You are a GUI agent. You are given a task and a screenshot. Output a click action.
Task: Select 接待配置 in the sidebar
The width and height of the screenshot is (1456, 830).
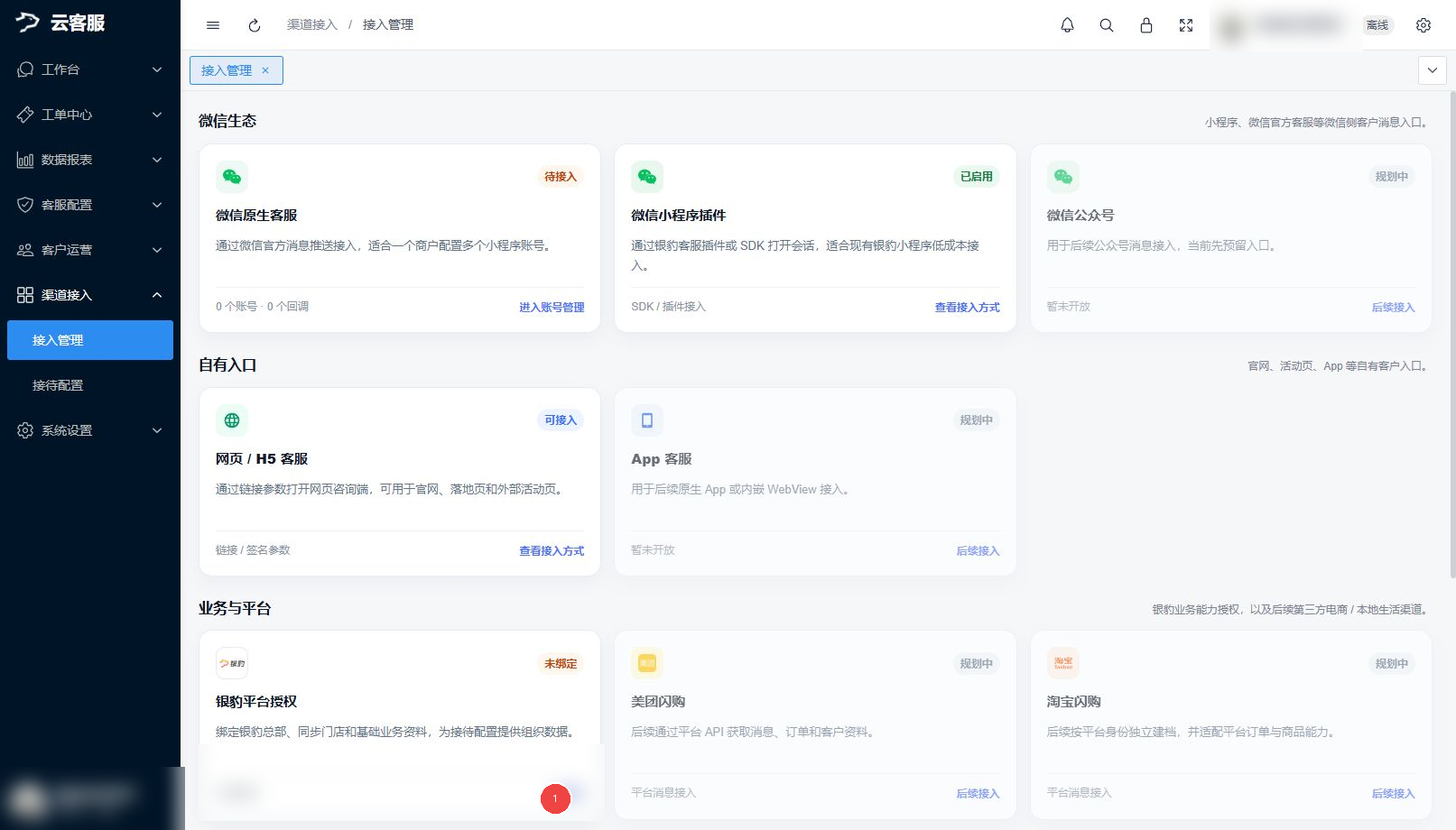pyautogui.click(x=90, y=385)
